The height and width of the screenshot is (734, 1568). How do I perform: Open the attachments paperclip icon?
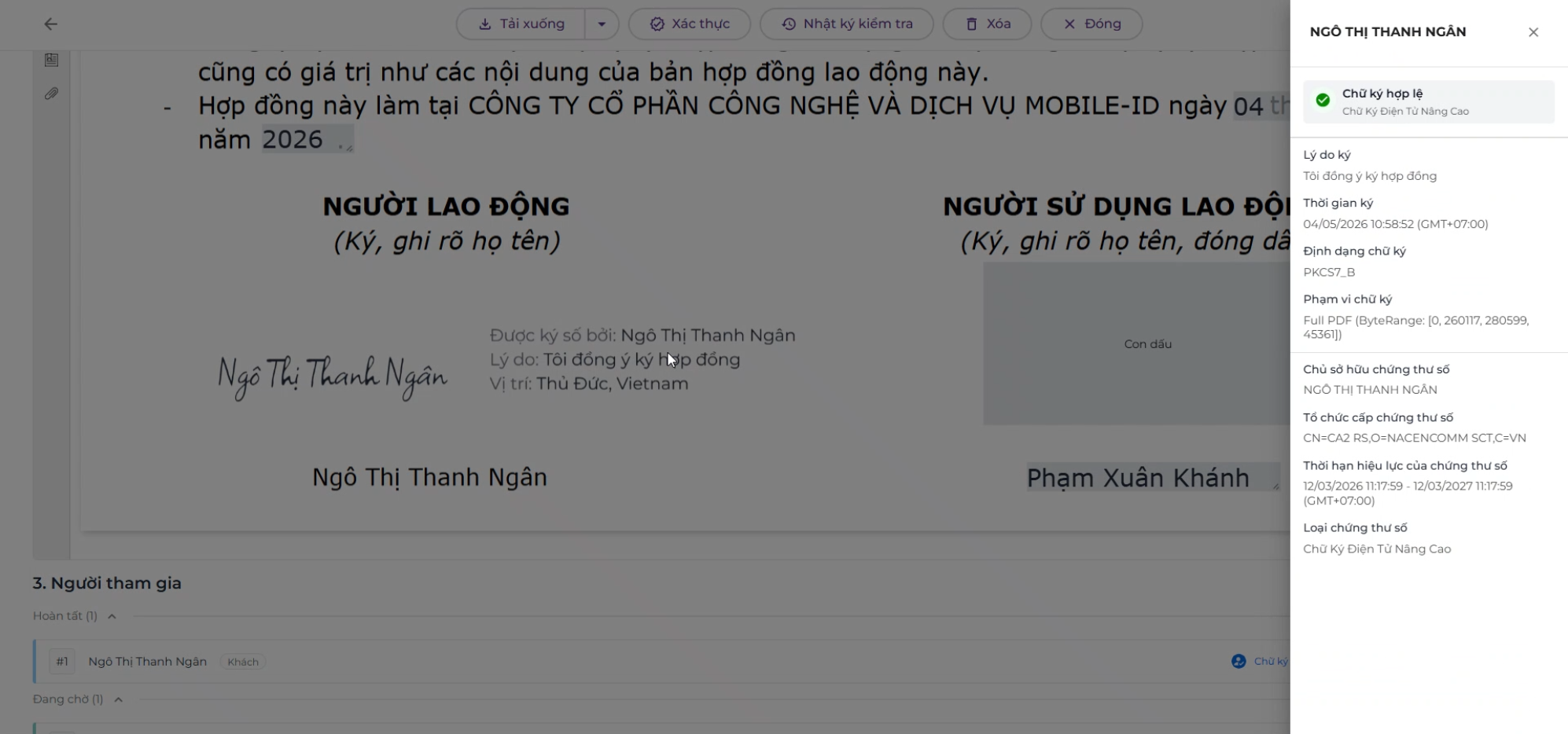[51, 94]
